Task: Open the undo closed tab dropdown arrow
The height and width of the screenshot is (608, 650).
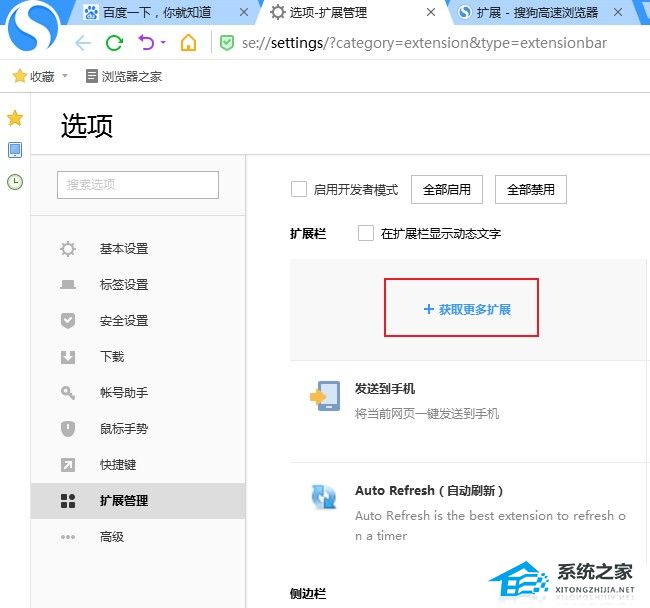Action: tap(163, 43)
